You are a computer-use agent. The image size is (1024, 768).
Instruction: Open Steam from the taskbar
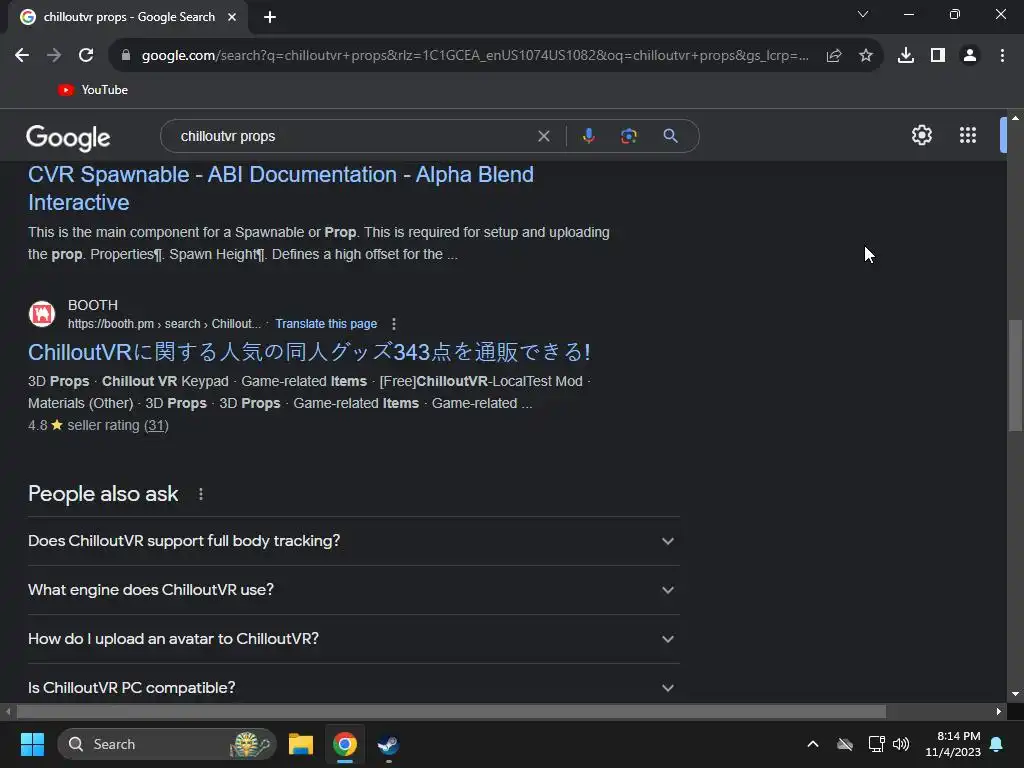coord(389,744)
